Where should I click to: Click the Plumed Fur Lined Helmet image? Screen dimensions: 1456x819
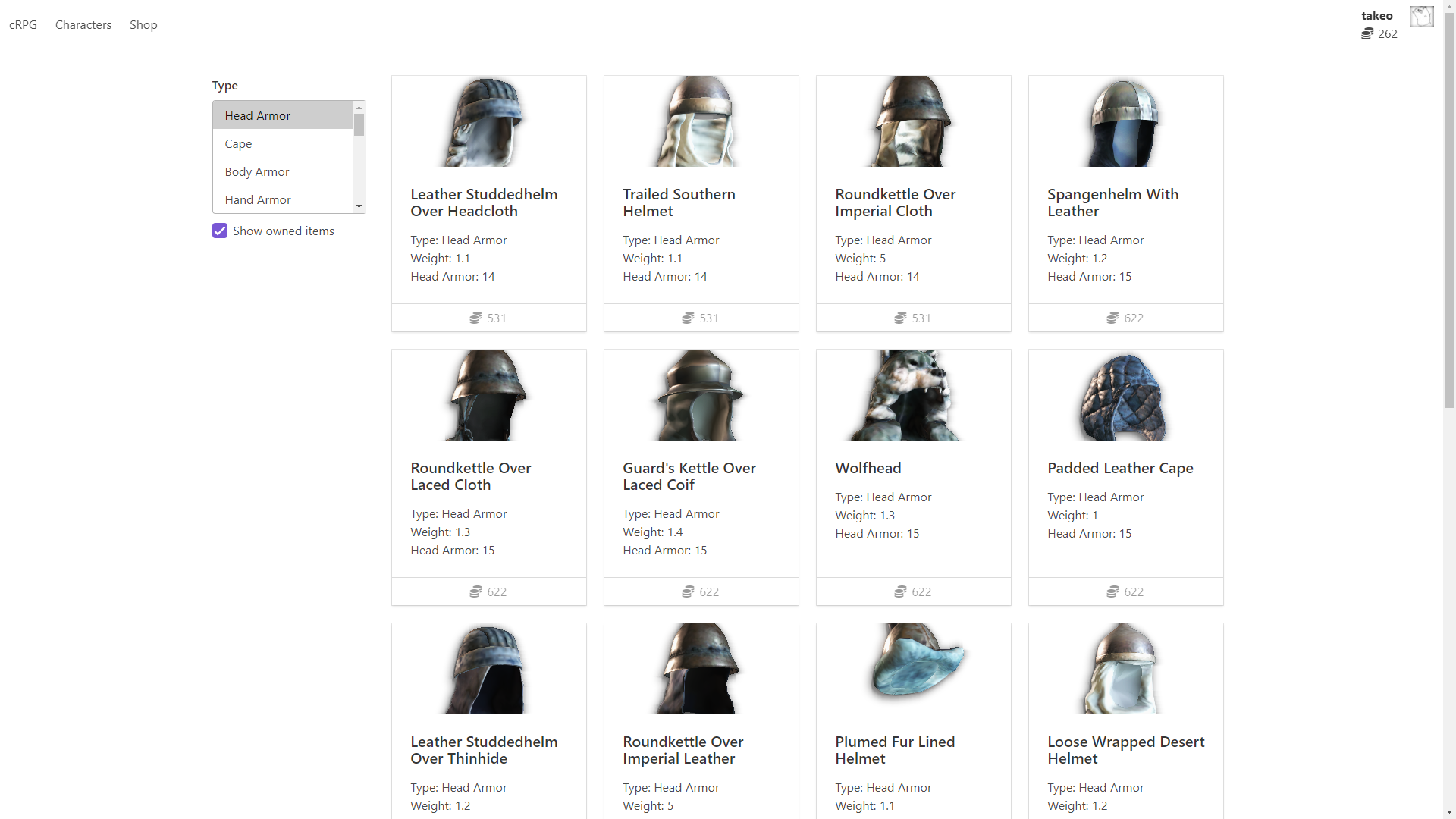tap(913, 669)
